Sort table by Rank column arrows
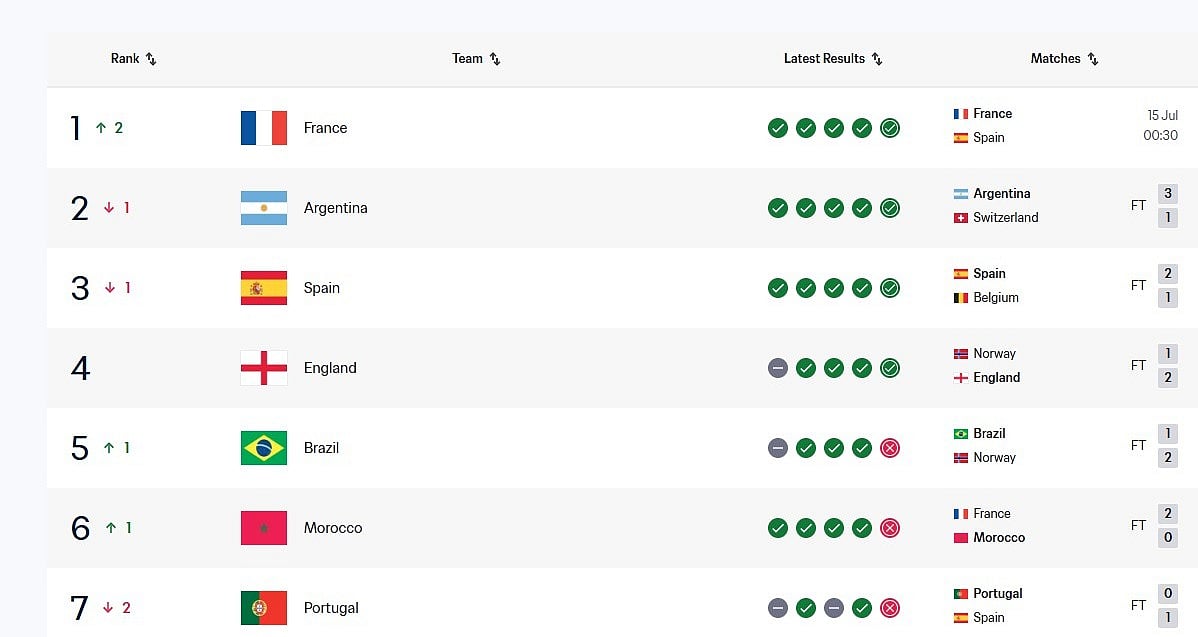 coord(151,59)
